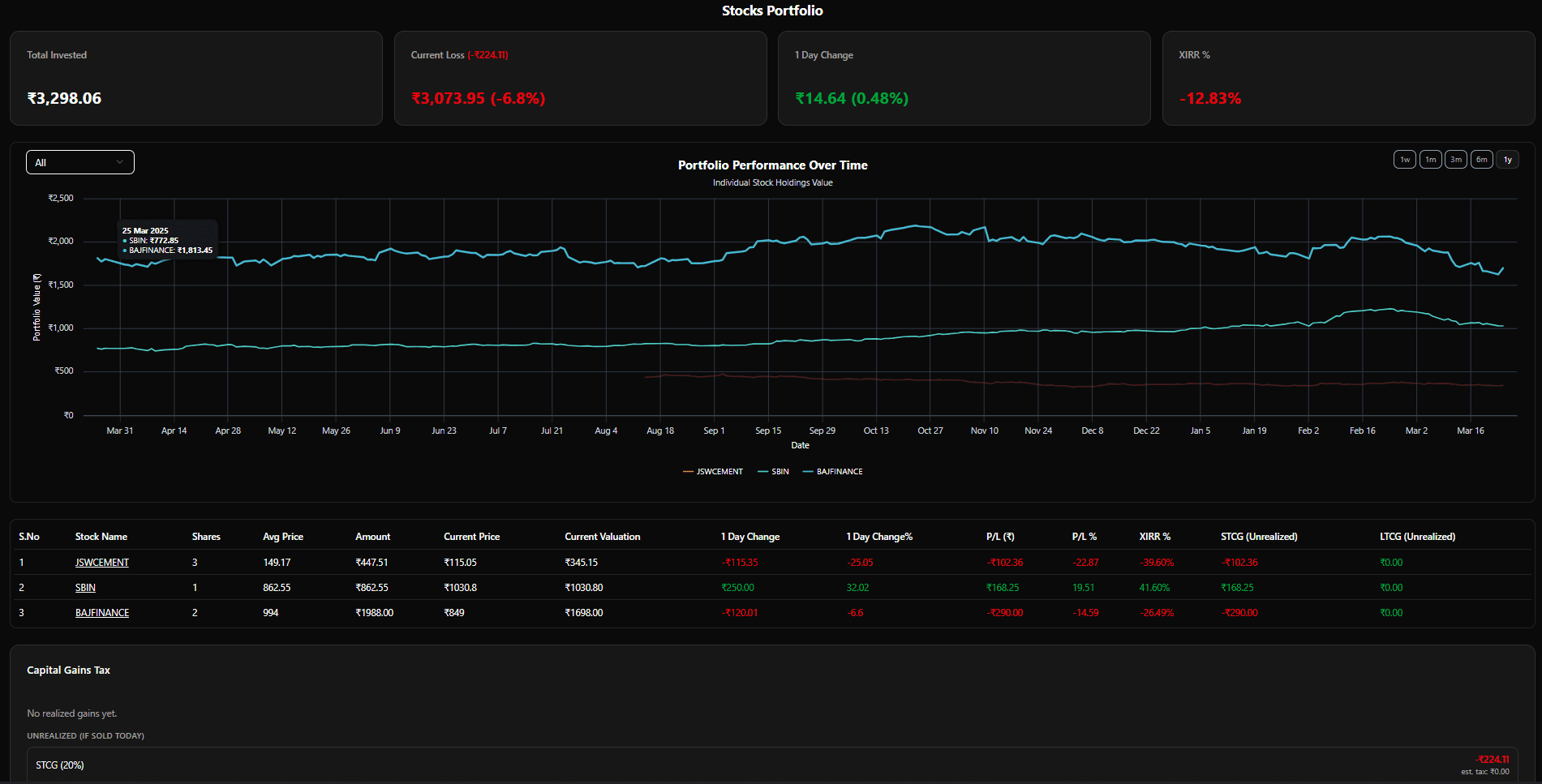Image resolution: width=1542 pixels, height=784 pixels.
Task: Select the 1y time range button
Action: tap(1507, 160)
